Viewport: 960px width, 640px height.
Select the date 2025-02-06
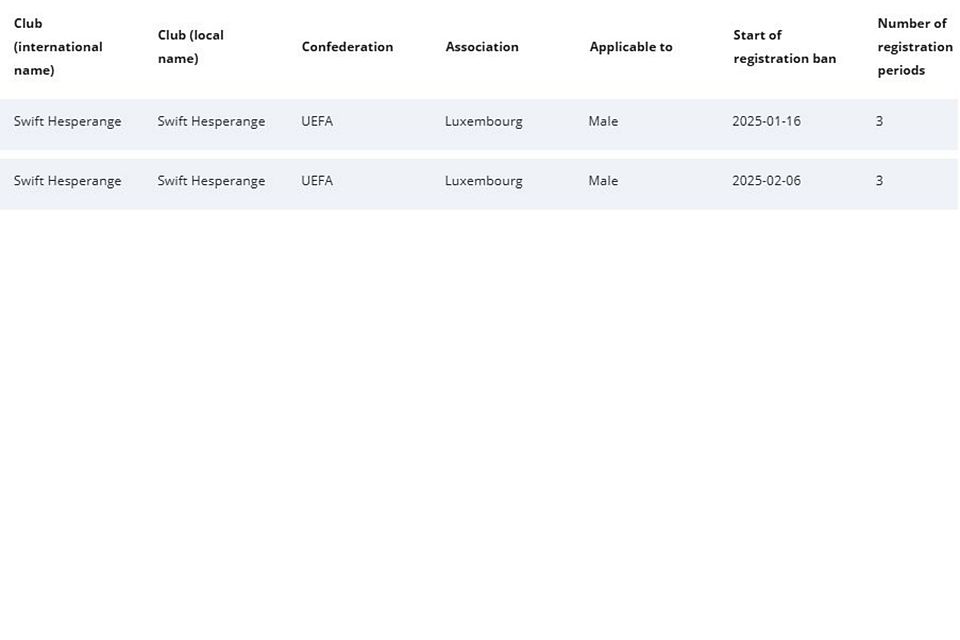coord(766,181)
